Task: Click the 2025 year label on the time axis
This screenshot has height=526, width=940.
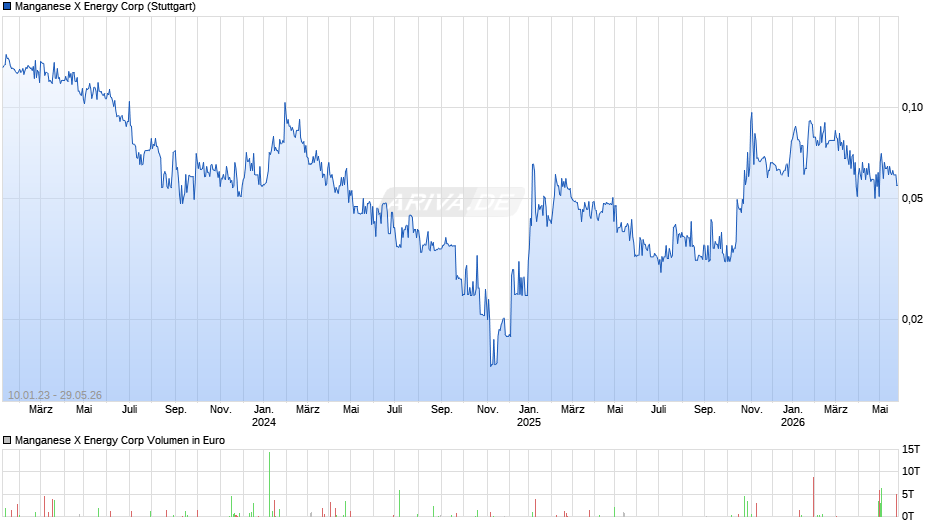Action: coord(529,422)
